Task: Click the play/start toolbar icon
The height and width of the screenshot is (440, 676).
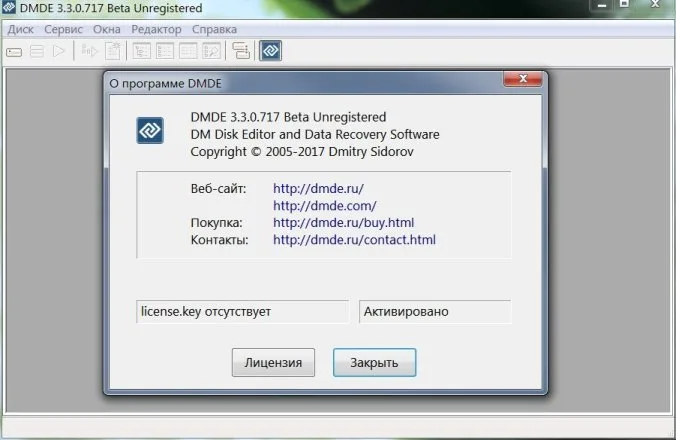Action: [x=59, y=51]
